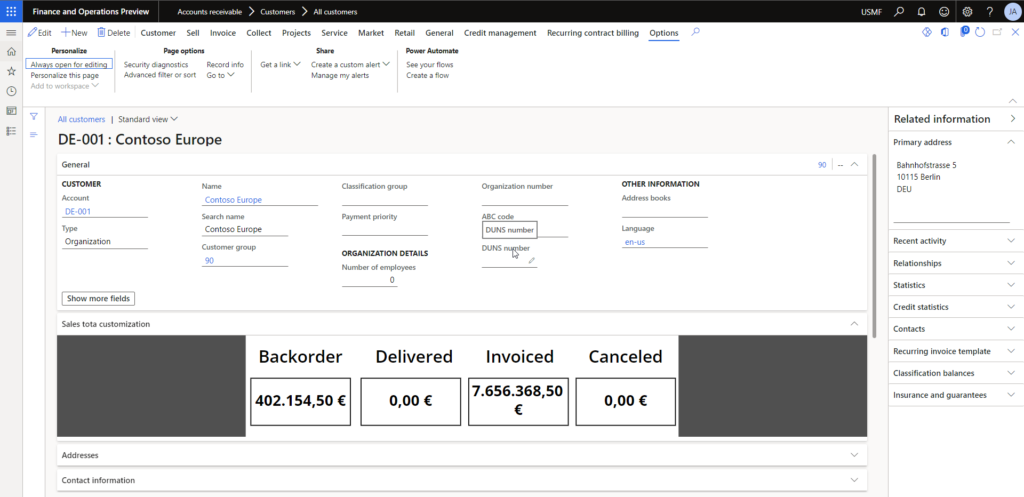Click the DUNS number edit pencil
The width and height of the screenshot is (1024, 497).
click(532, 260)
